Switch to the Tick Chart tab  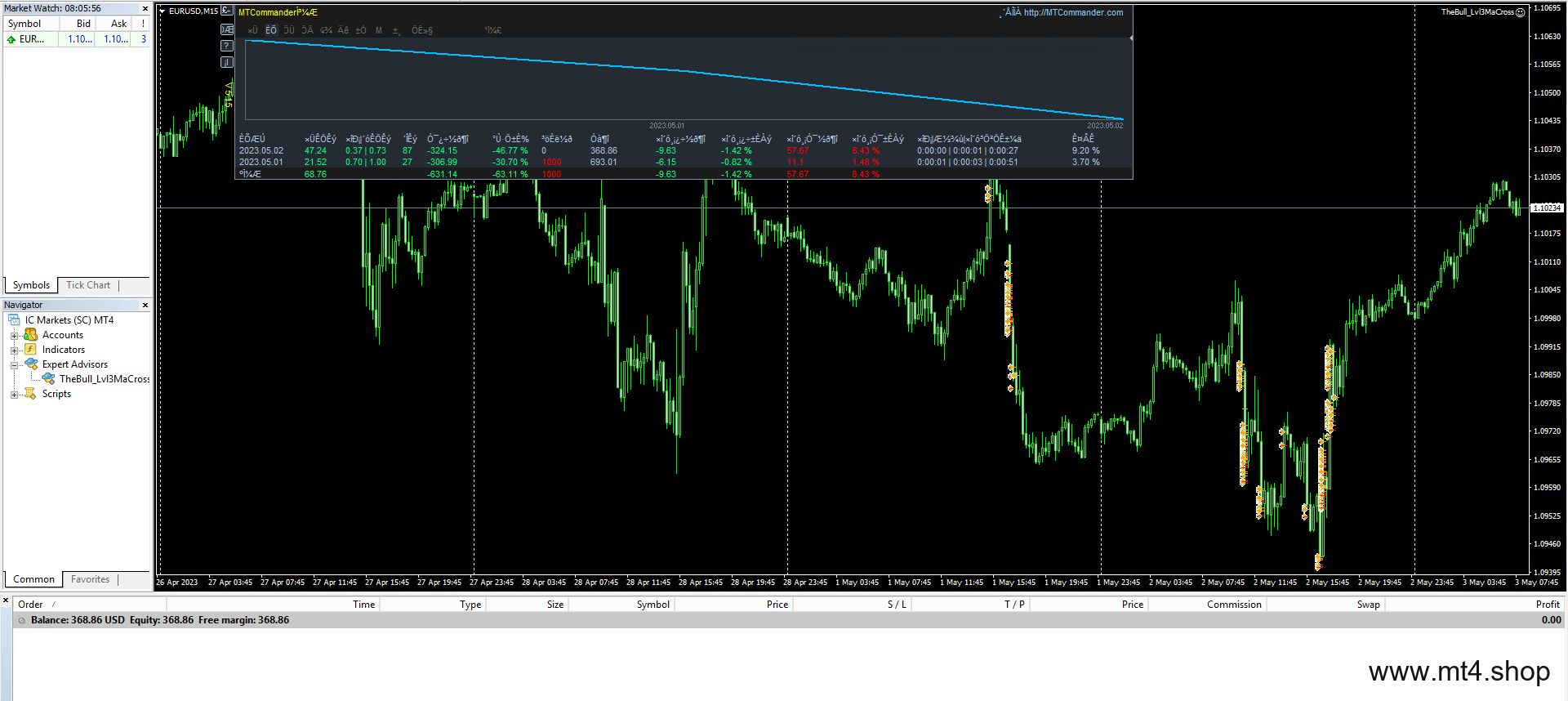click(88, 285)
